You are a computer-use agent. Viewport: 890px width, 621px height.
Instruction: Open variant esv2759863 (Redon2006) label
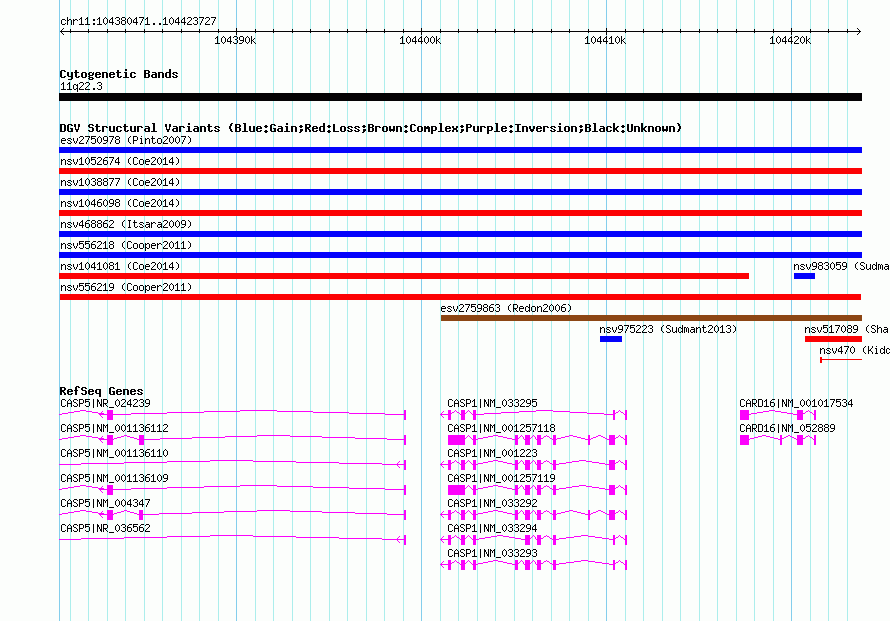click(x=506, y=308)
